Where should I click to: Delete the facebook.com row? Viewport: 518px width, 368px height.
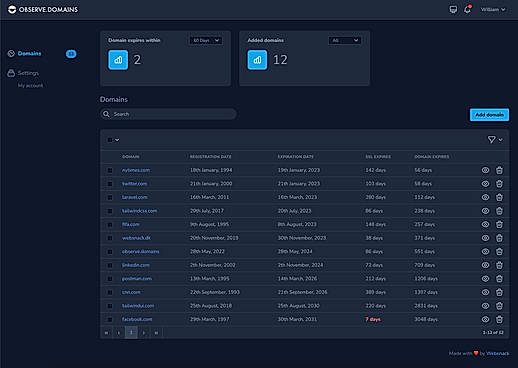[x=499, y=319]
